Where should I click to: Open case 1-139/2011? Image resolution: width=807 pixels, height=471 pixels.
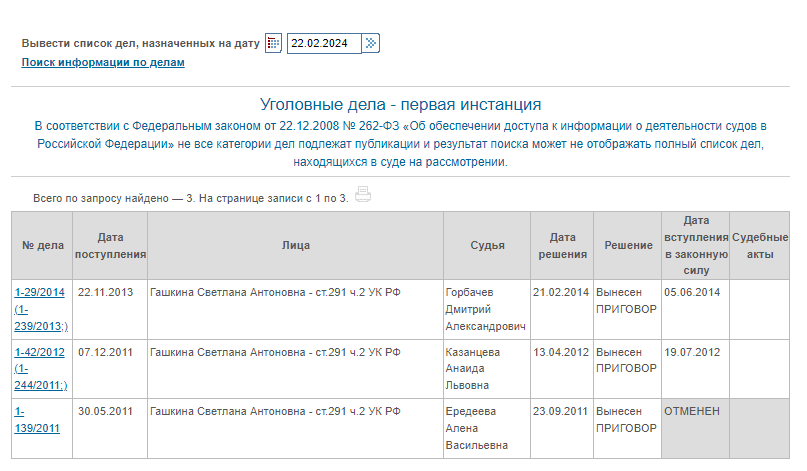tap(37, 420)
